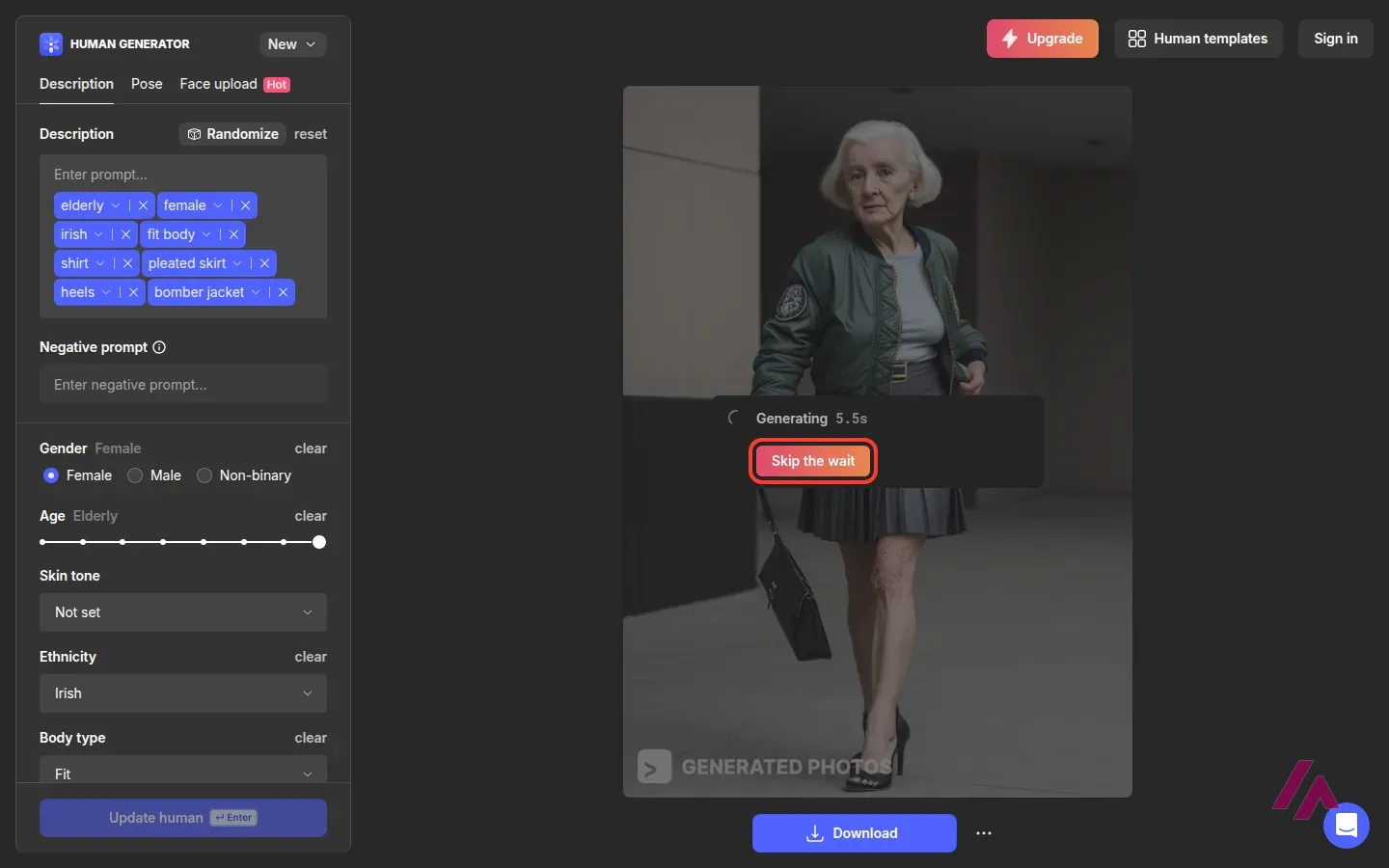
Task: Click the Update human button
Action: [183, 818]
